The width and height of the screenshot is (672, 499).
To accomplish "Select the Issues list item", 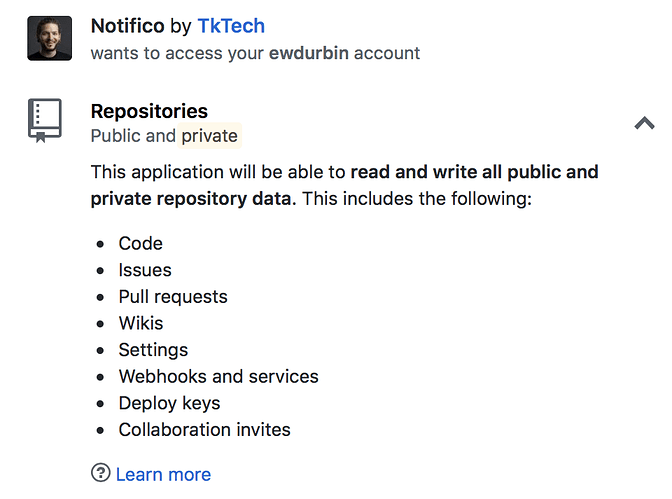I will click(145, 270).
